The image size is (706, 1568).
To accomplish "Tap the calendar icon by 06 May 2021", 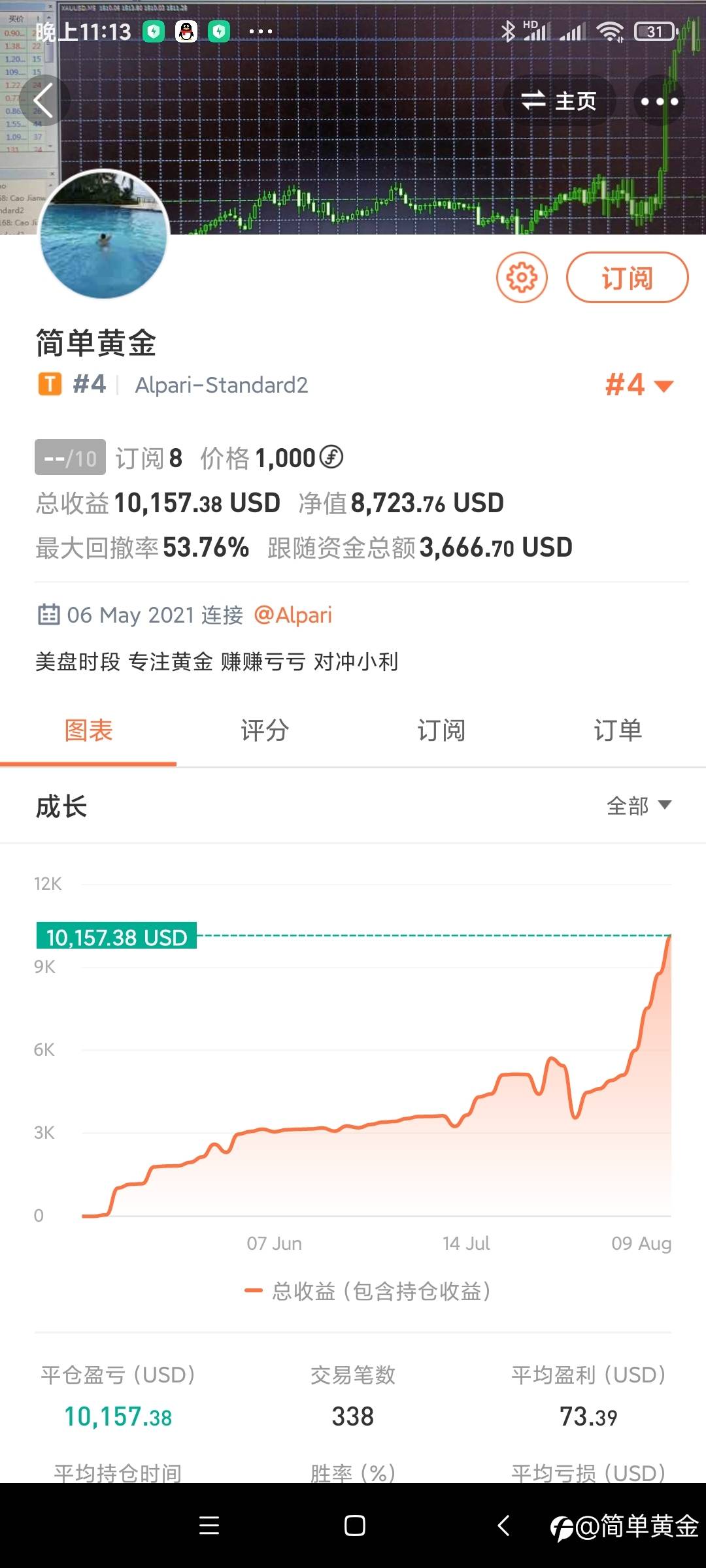I will (x=48, y=615).
